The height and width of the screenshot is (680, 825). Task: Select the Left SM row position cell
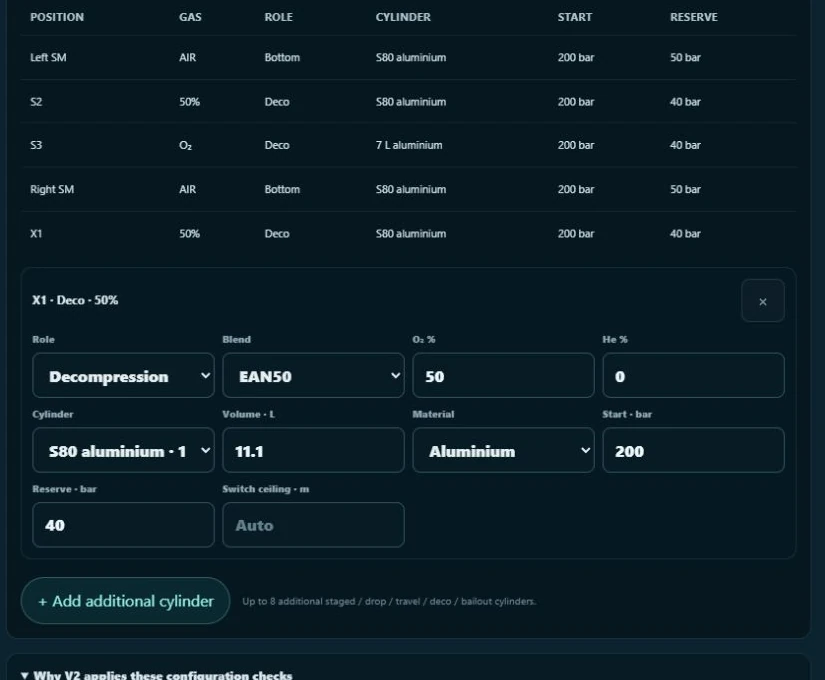(x=48, y=57)
